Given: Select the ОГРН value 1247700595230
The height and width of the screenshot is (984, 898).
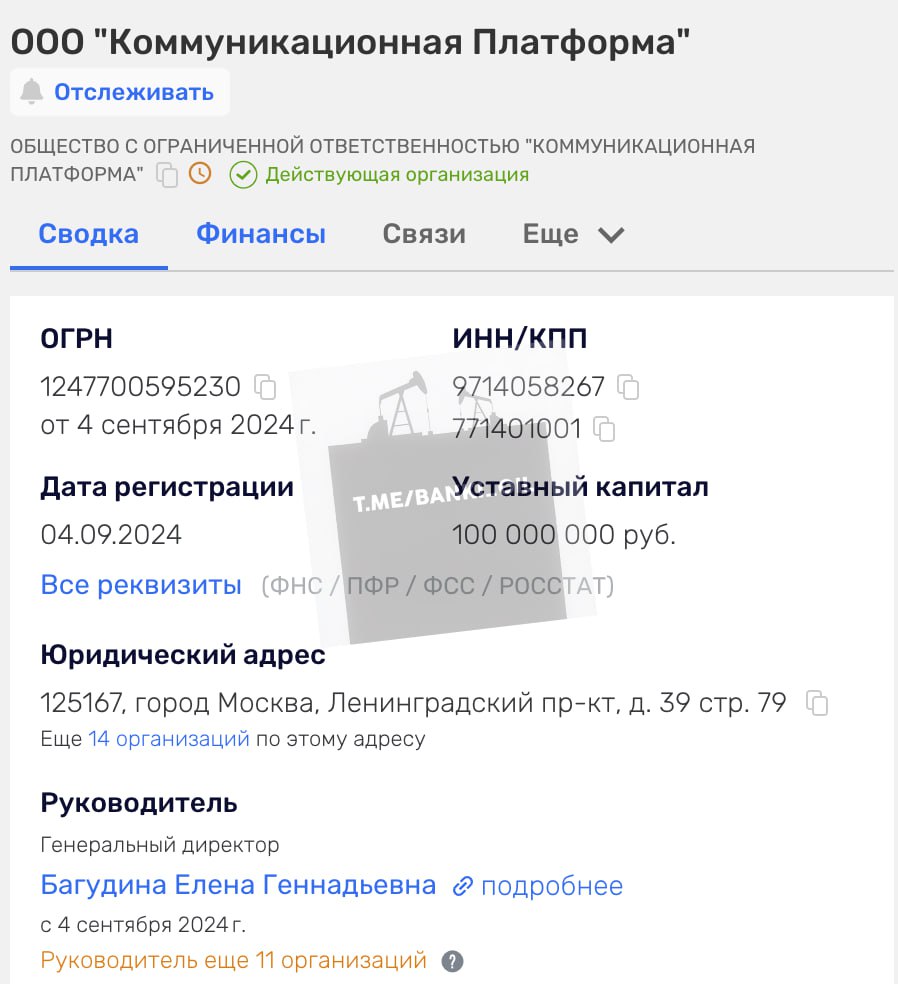Looking at the screenshot, I should tap(141, 387).
